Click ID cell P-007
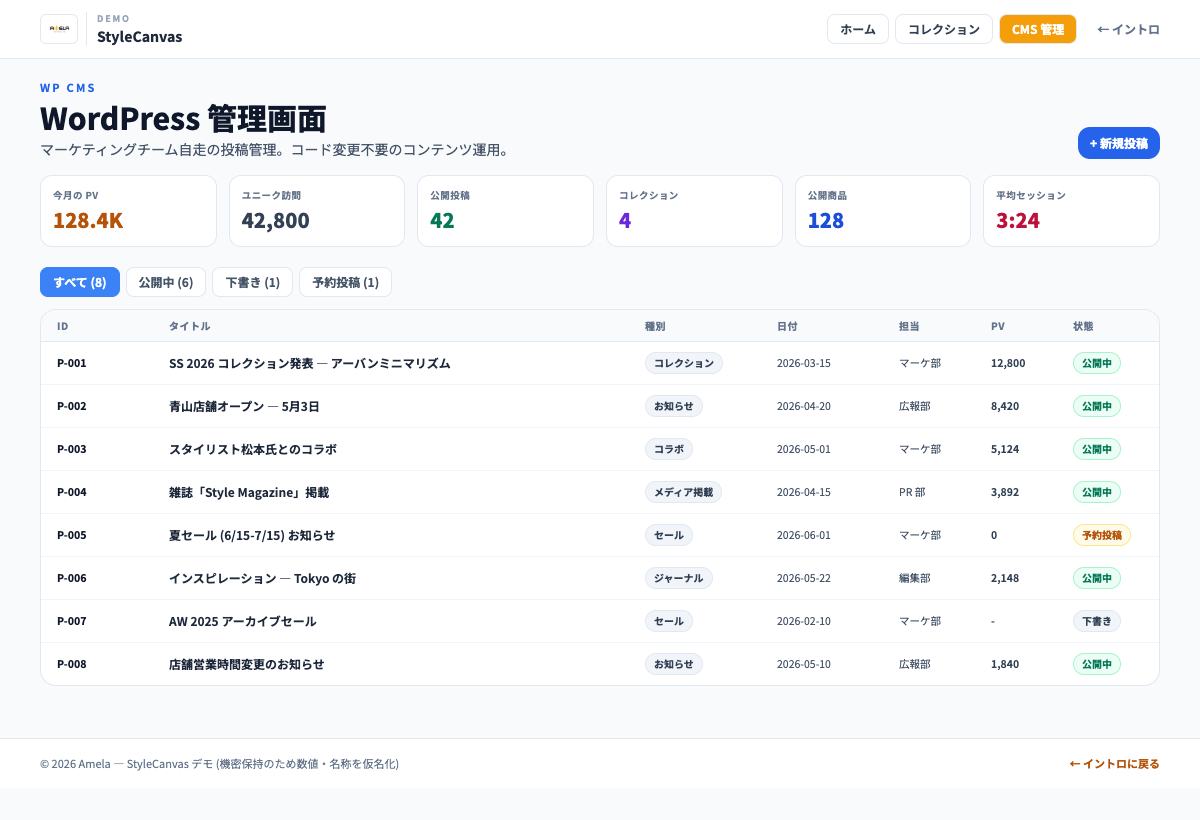1200x820 pixels. coord(72,621)
